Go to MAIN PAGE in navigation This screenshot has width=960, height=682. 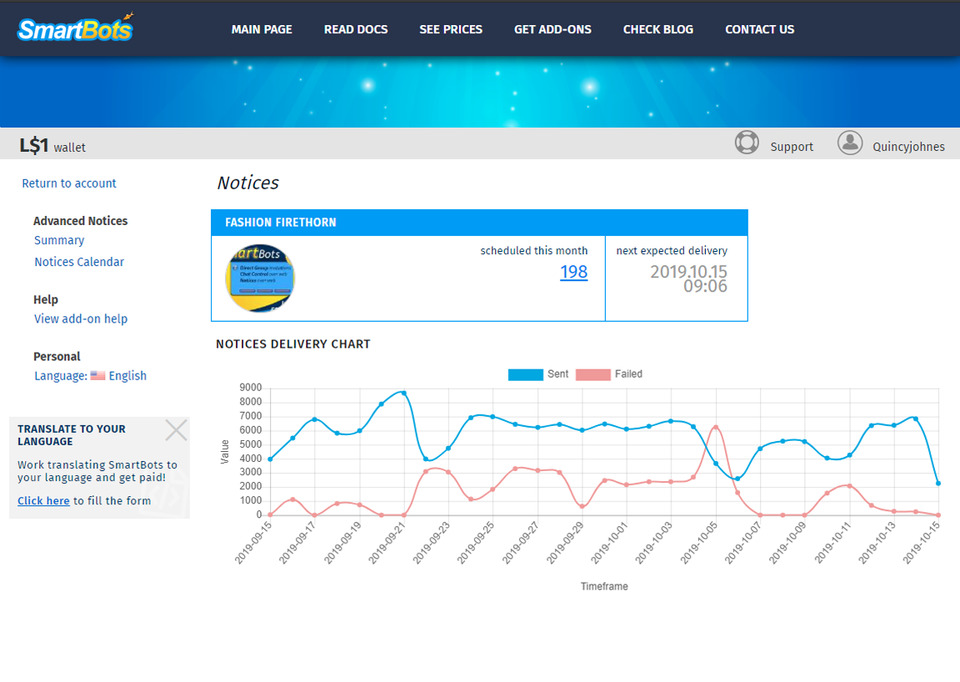pos(261,29)
